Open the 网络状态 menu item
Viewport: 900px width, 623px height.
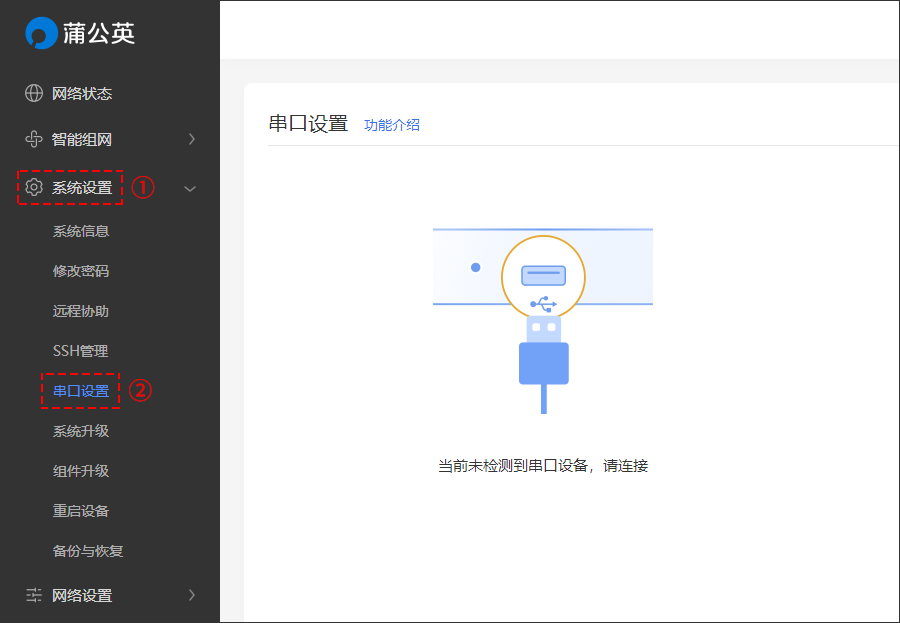pyautogui.click(x=82, y=94)
